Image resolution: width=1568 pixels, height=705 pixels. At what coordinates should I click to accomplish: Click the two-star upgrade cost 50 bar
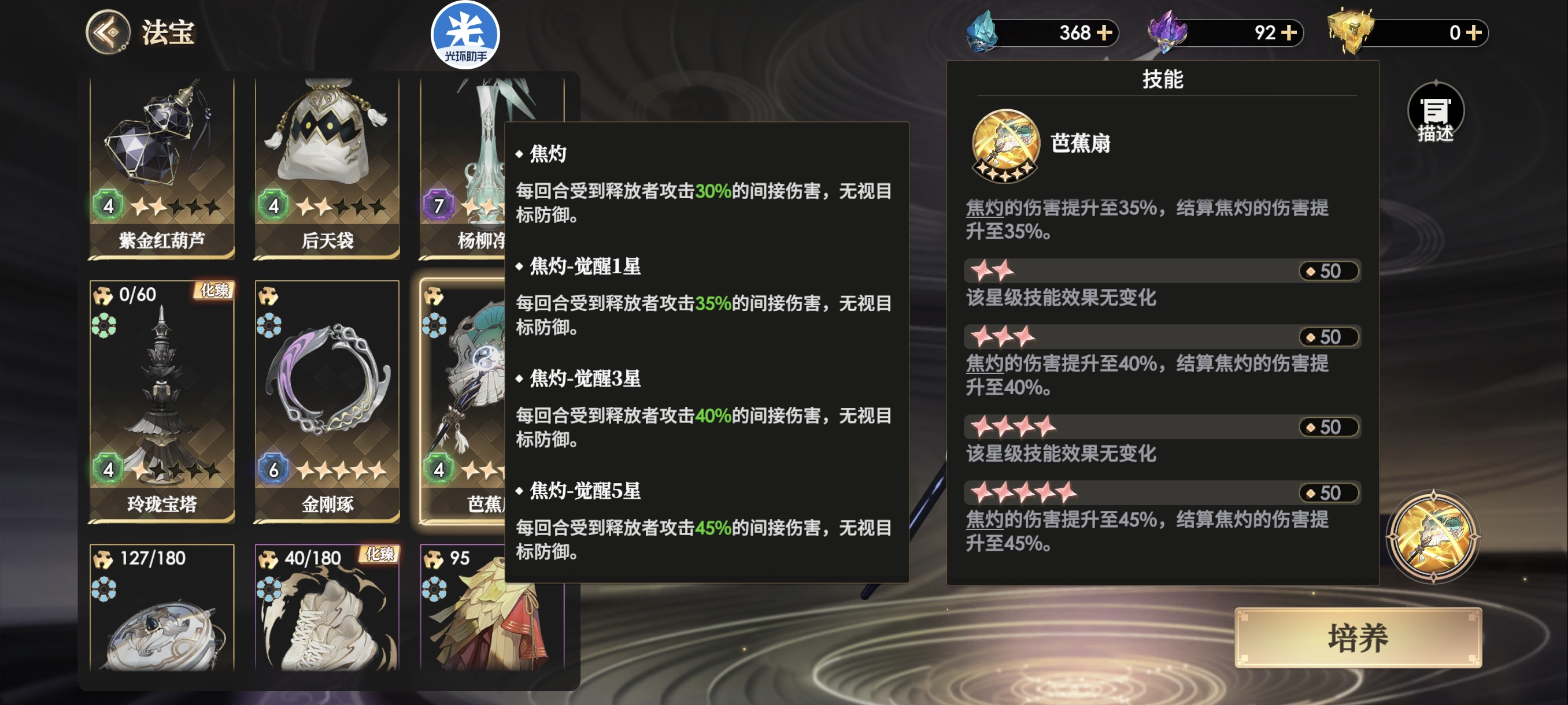point(1162,270)
